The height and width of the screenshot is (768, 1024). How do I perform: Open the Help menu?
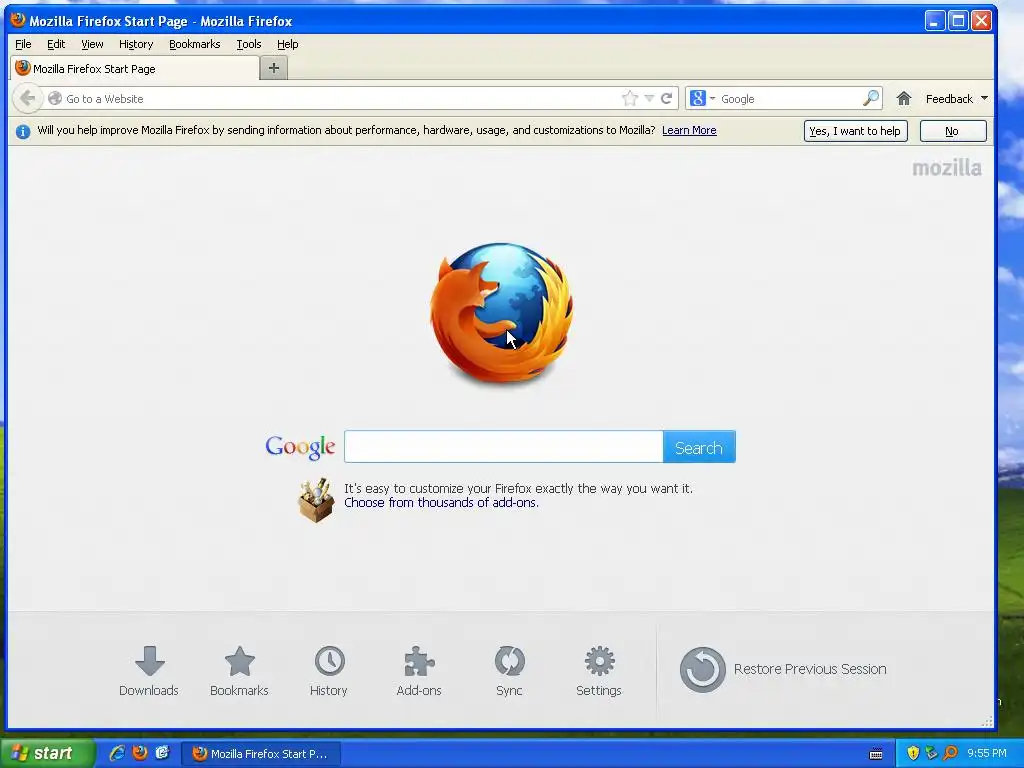[287, 44]
